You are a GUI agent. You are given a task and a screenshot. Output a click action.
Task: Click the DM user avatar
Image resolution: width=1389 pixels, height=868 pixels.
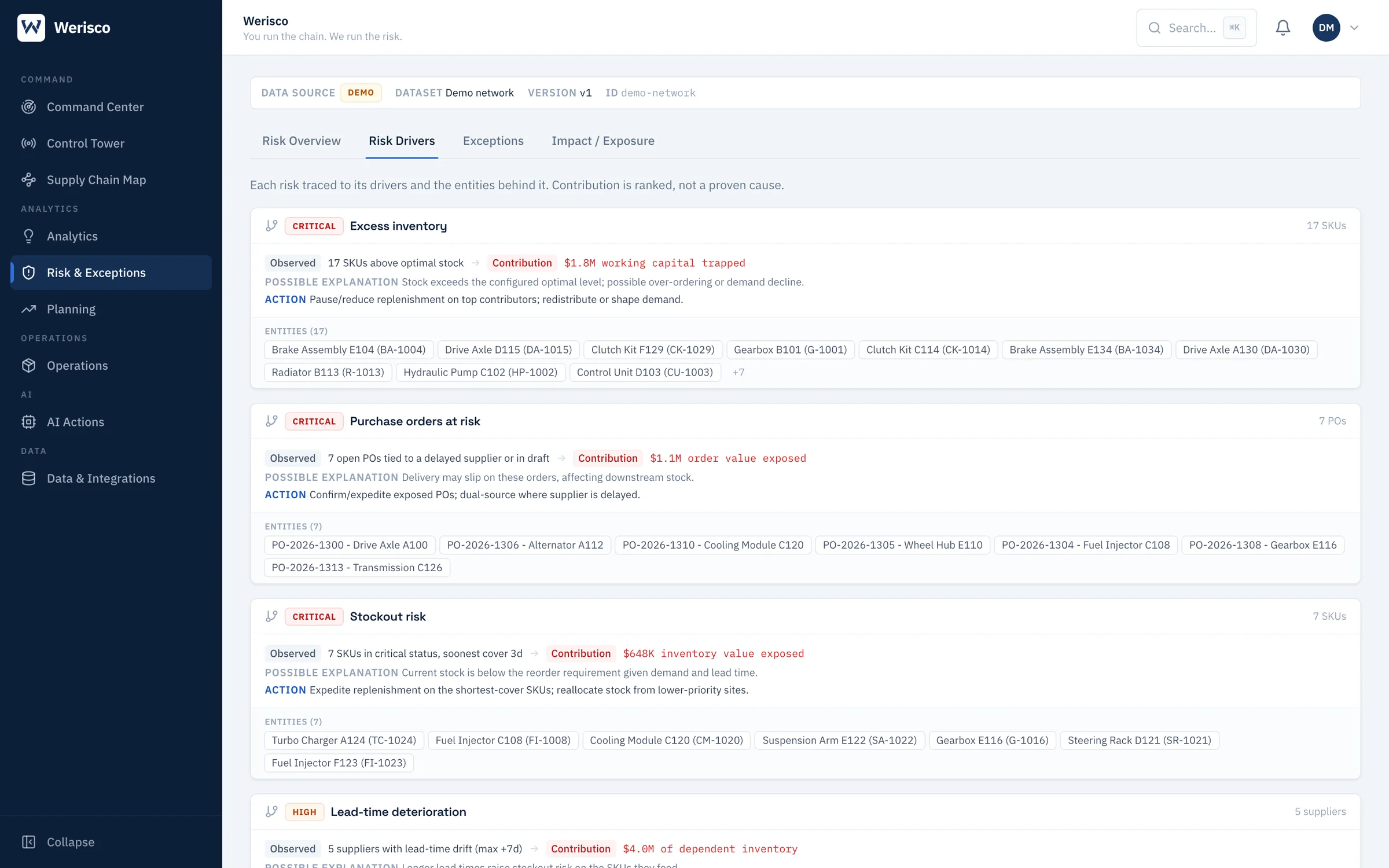(x=1326, y=28)
